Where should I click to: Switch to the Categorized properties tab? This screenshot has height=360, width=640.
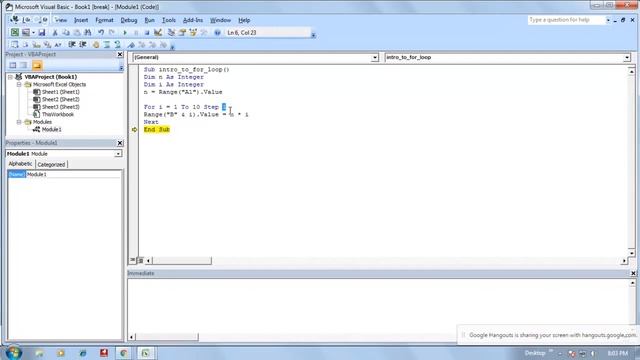pyautogui.click(x=51, y=164)
